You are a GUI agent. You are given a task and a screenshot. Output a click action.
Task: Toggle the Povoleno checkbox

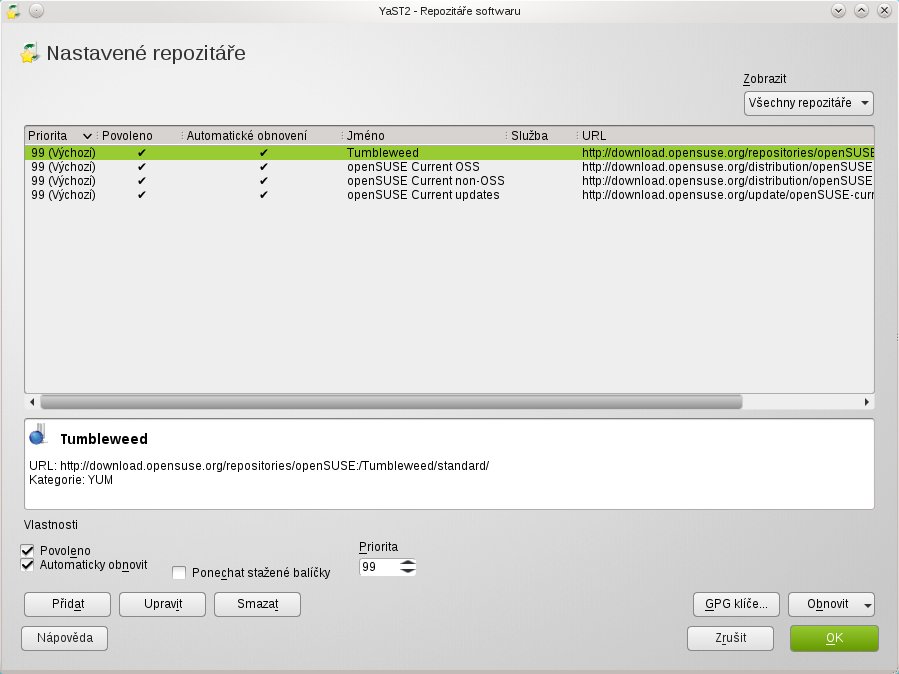click(x=28, y=551)
